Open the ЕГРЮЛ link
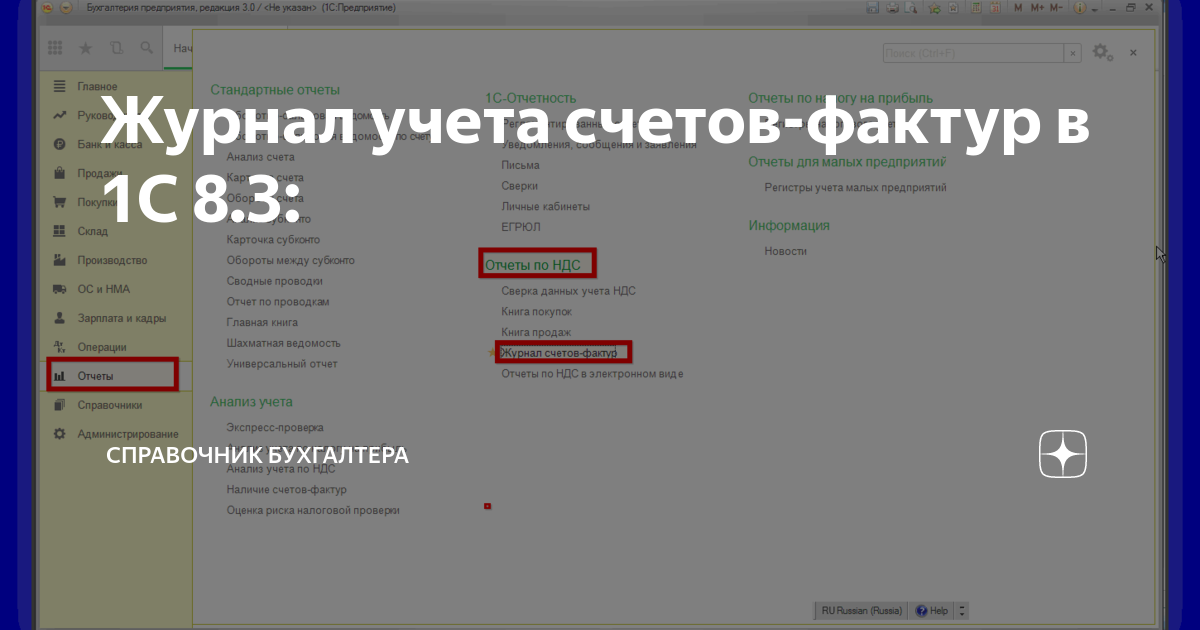The width and height of the screenshot is (1200, 630). point(520,227)
